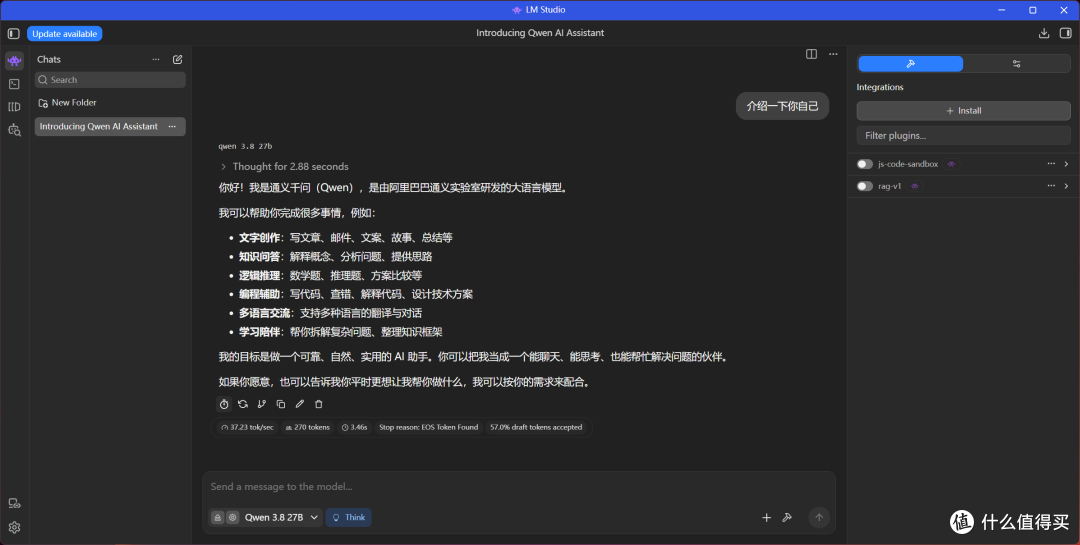
Task: Open conversation more-options ellipsis
Action: 833,54
